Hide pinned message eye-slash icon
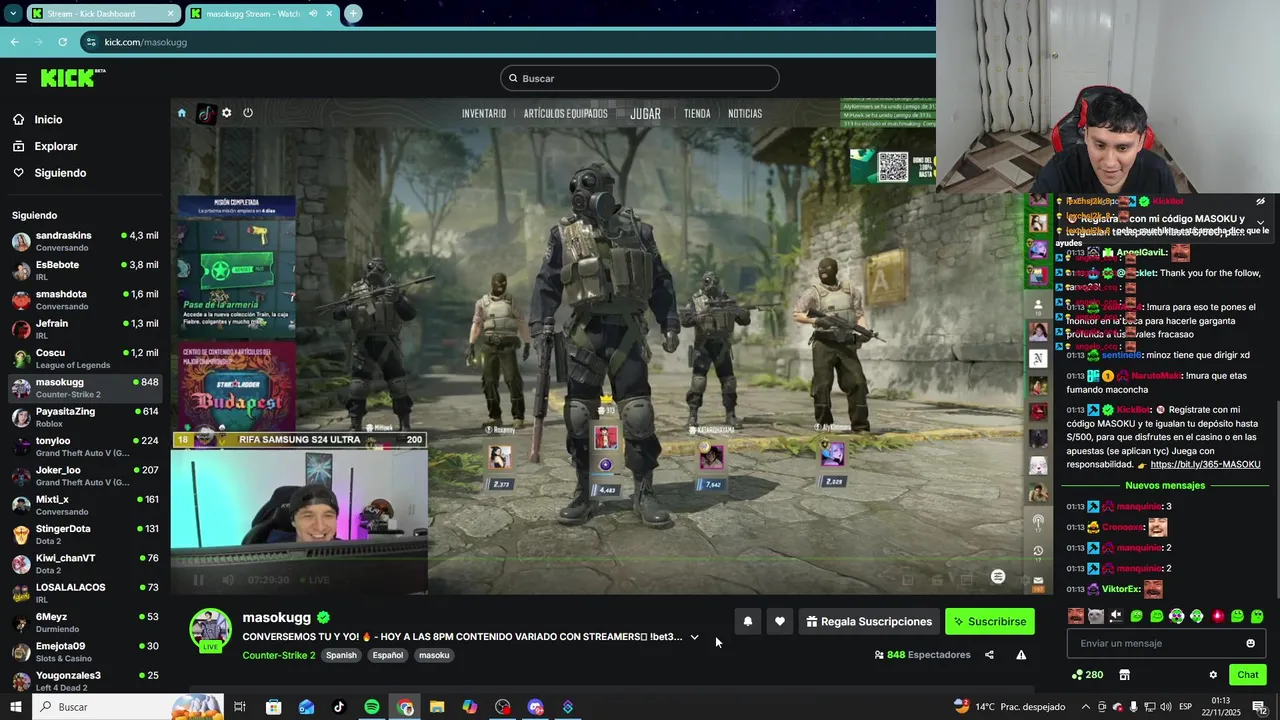The image size is (1280, 720). coord(1260,201)
